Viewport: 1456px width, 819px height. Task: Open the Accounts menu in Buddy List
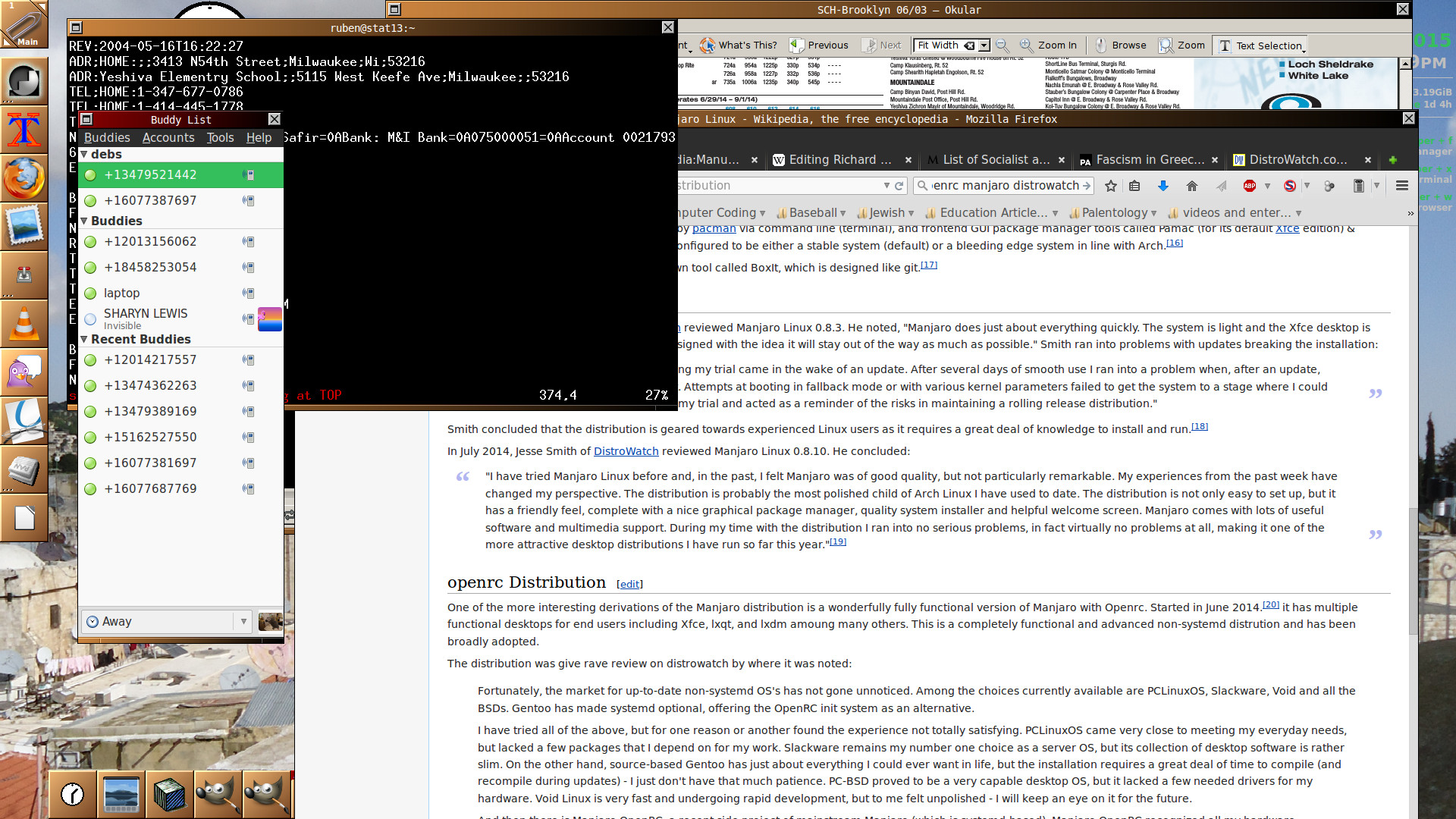(168, 137)
